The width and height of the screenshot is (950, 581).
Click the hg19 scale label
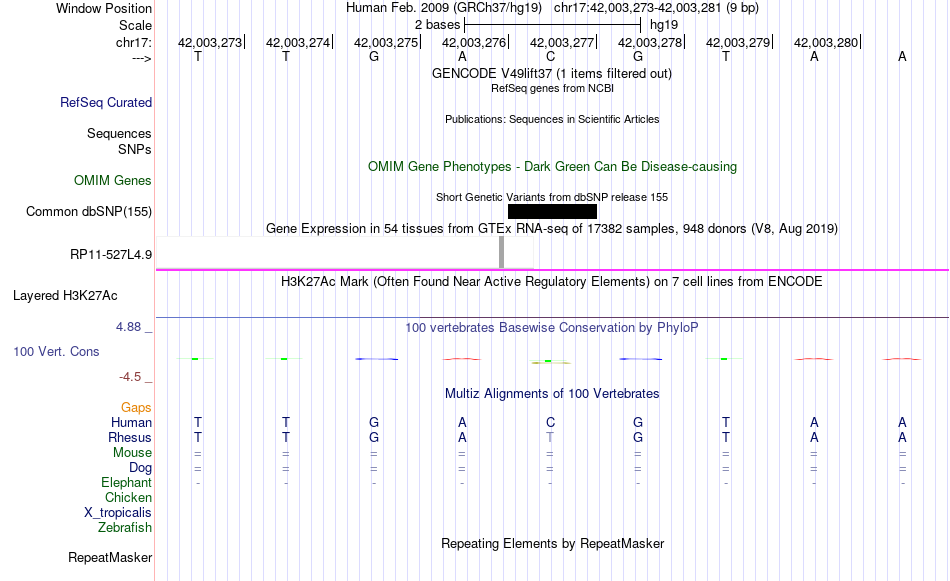663,25
